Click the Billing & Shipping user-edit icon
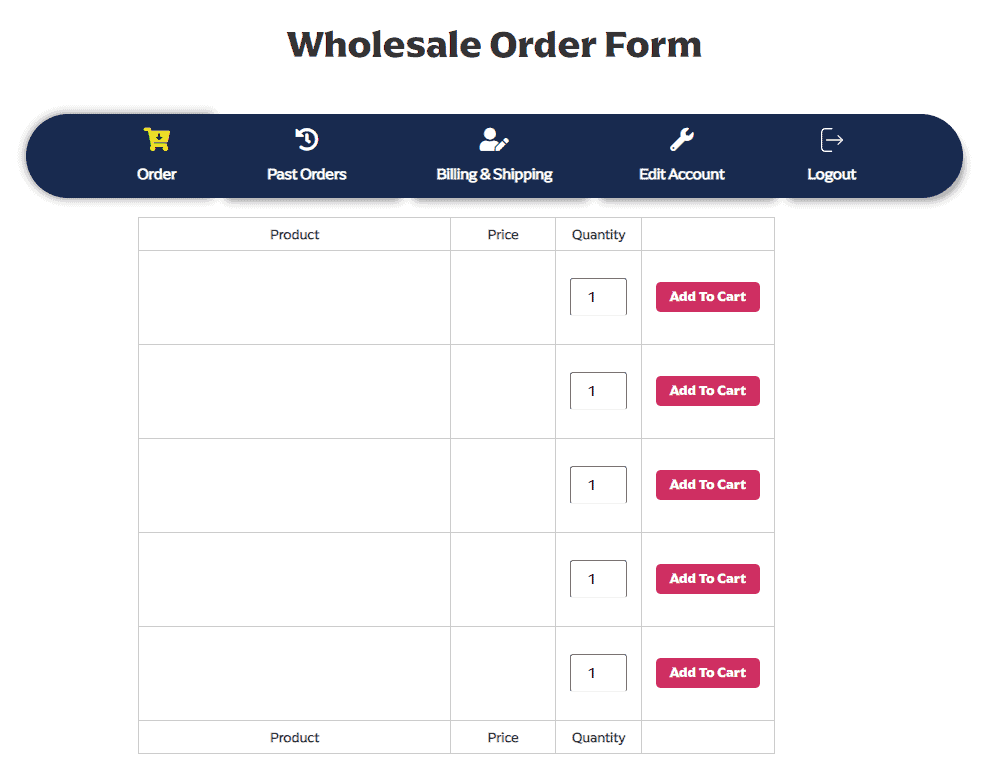986x765 pixels. click(x=494, y=140)
